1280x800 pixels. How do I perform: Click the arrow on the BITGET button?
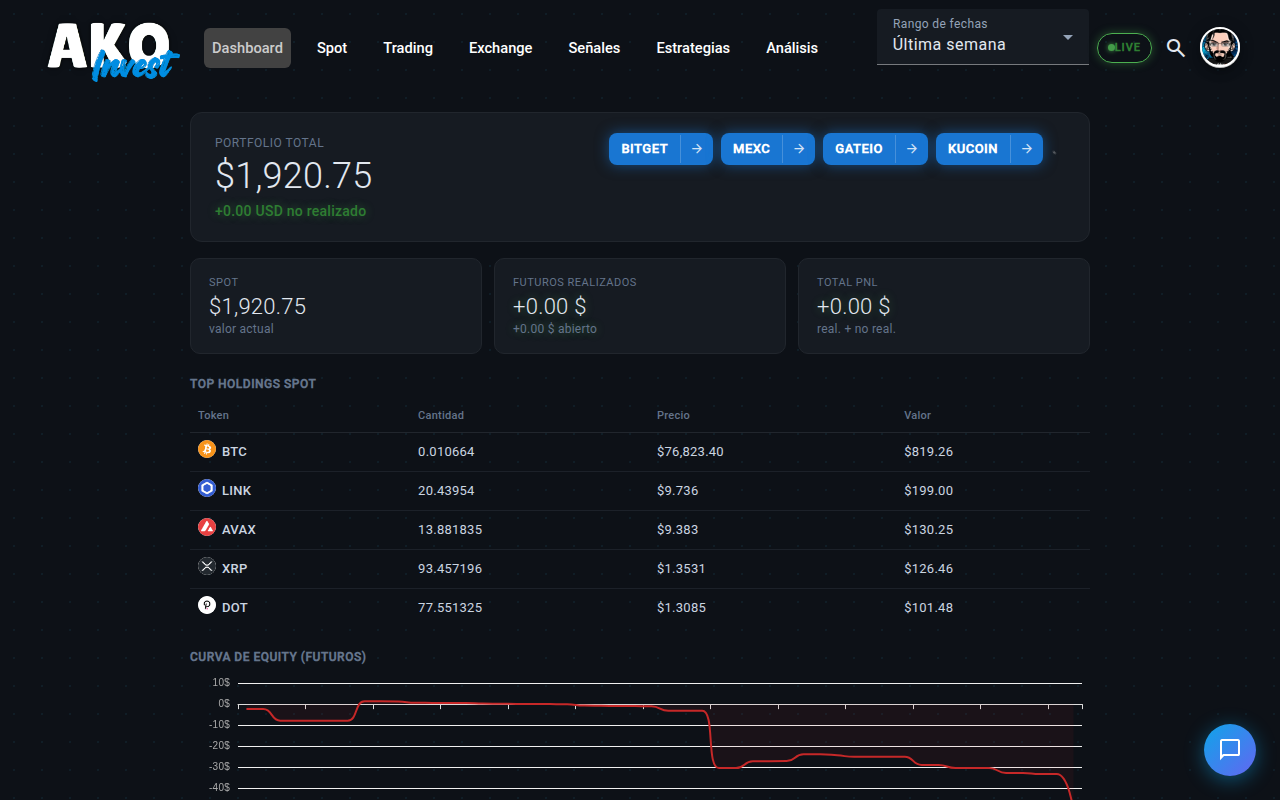(697, 149)
